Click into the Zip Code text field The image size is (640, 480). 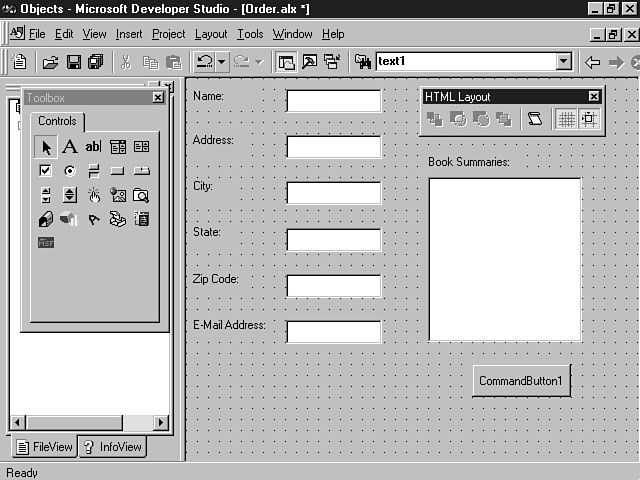333,286
